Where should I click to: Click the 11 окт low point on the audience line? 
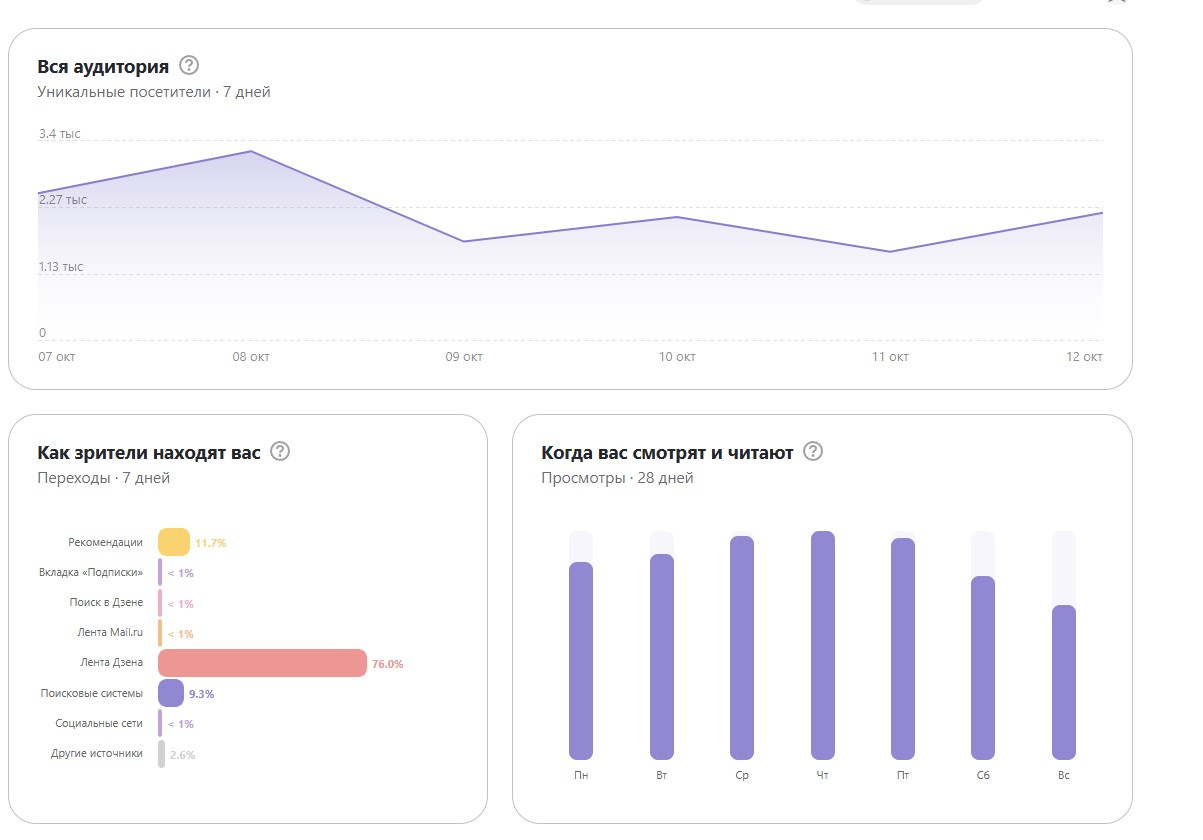point(890,251)
